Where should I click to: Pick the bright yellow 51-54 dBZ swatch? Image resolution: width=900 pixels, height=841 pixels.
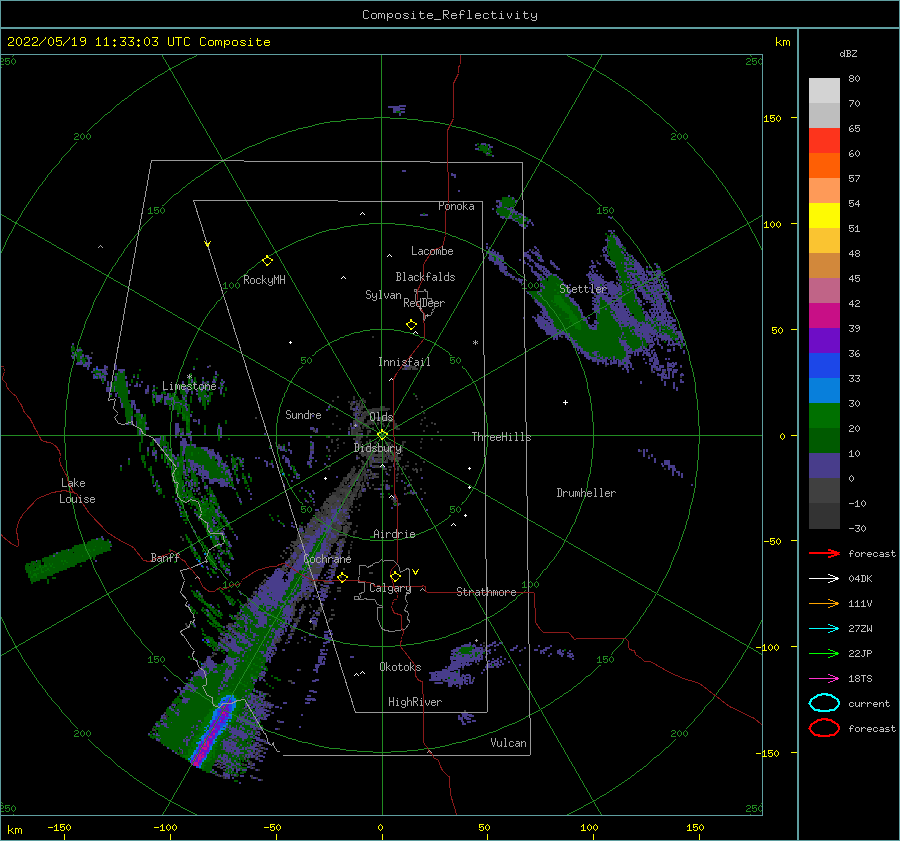click(824, 215)
